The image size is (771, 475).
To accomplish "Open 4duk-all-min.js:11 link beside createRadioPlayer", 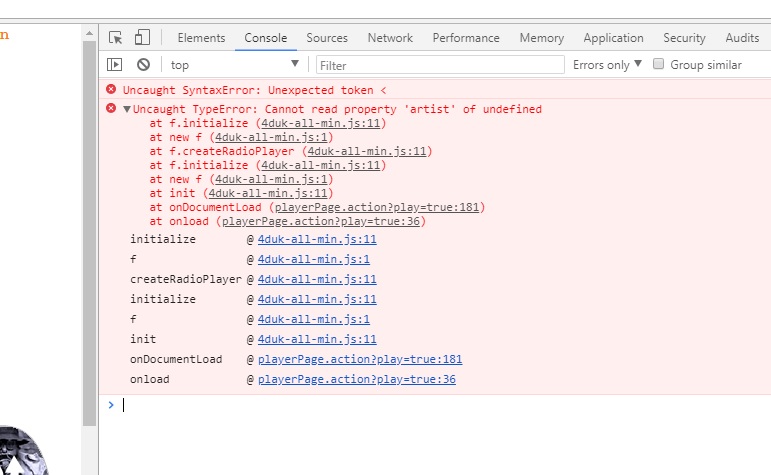I will coord(317,279).
